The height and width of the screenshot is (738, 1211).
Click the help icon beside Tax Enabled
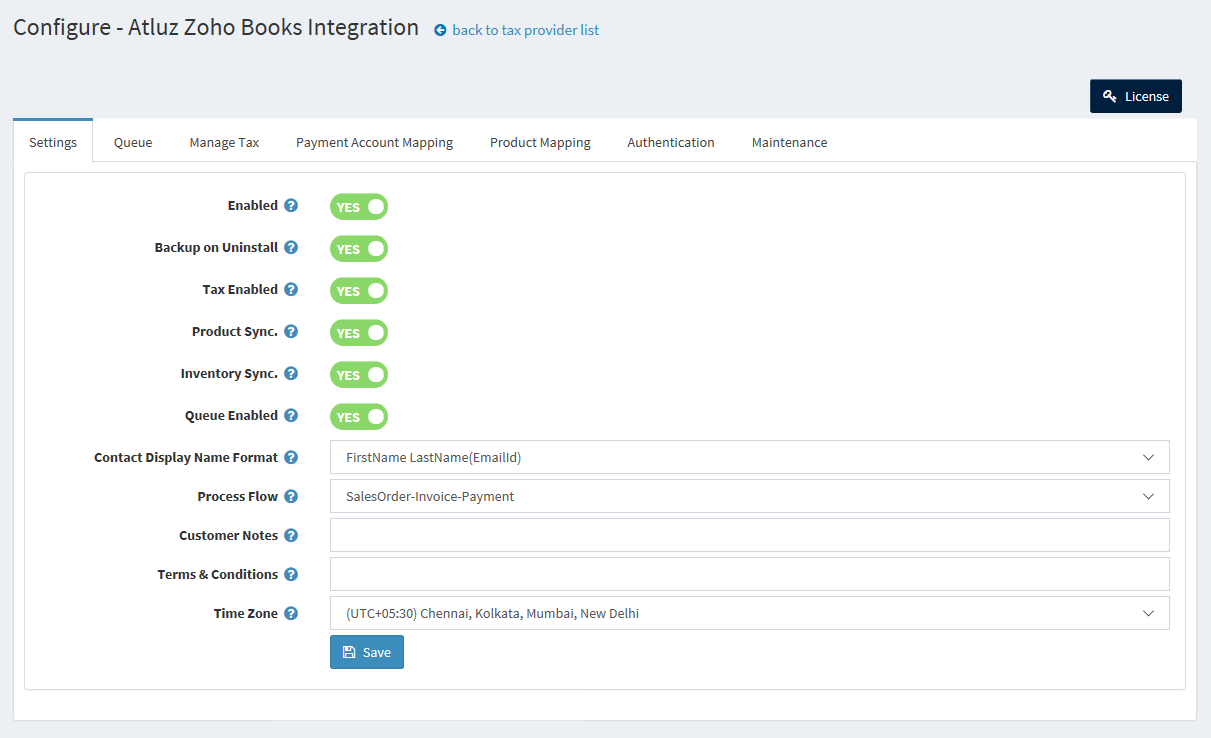point(291,290)
